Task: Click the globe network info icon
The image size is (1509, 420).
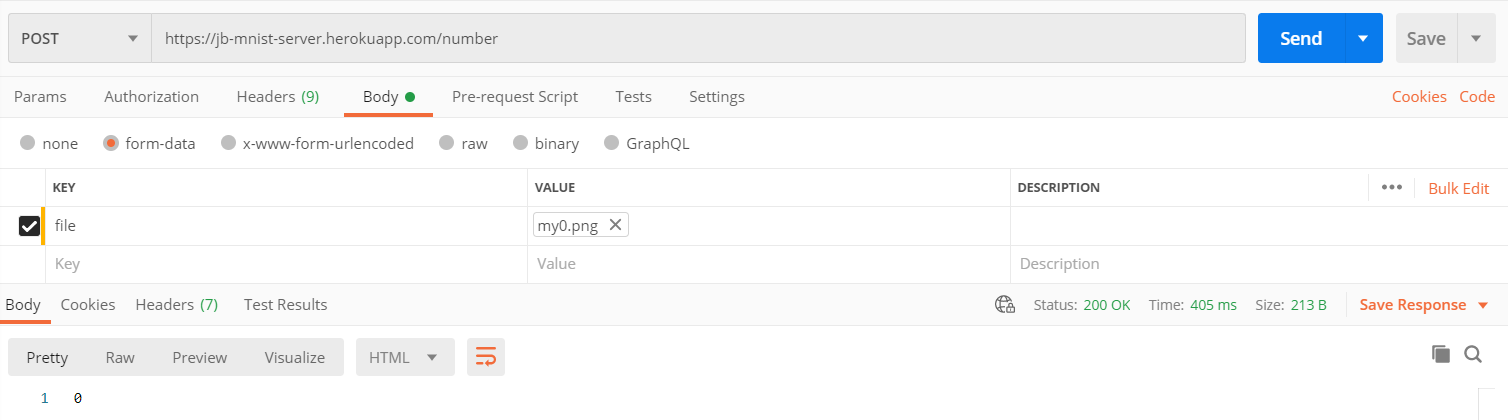Action: coord(1005,305)
